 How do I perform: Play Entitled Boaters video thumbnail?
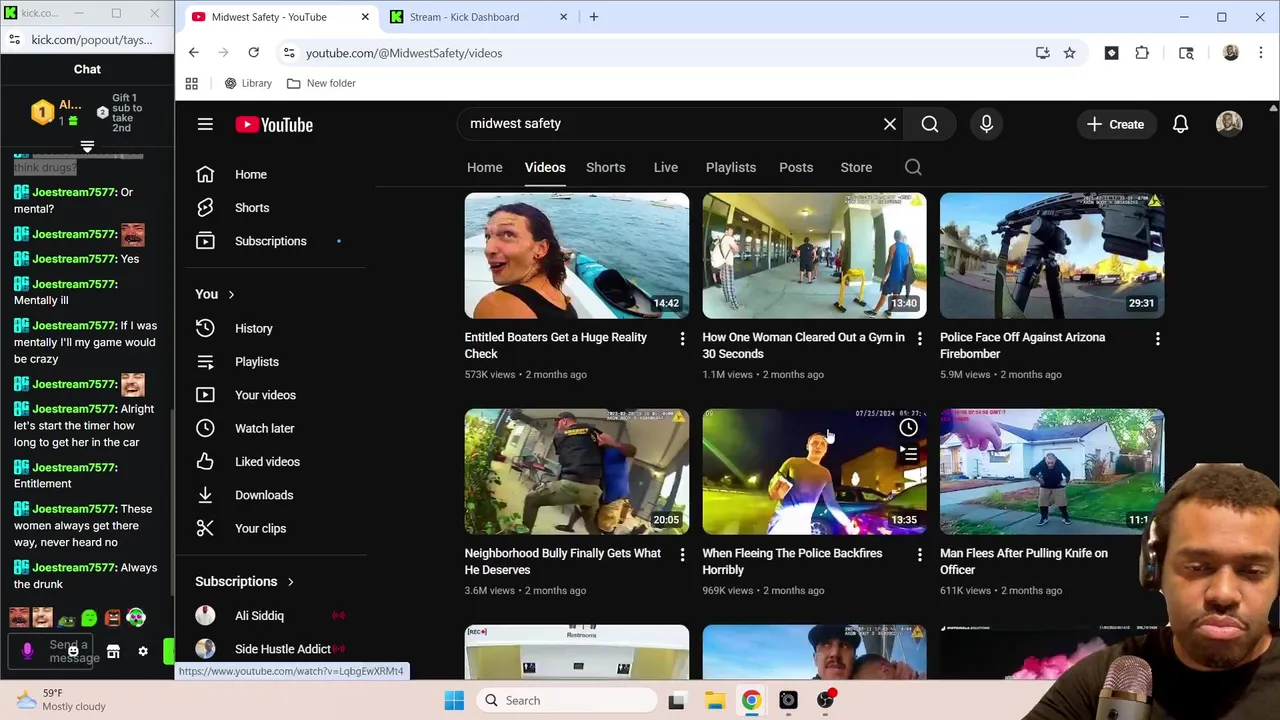click(x=577, y=255)
